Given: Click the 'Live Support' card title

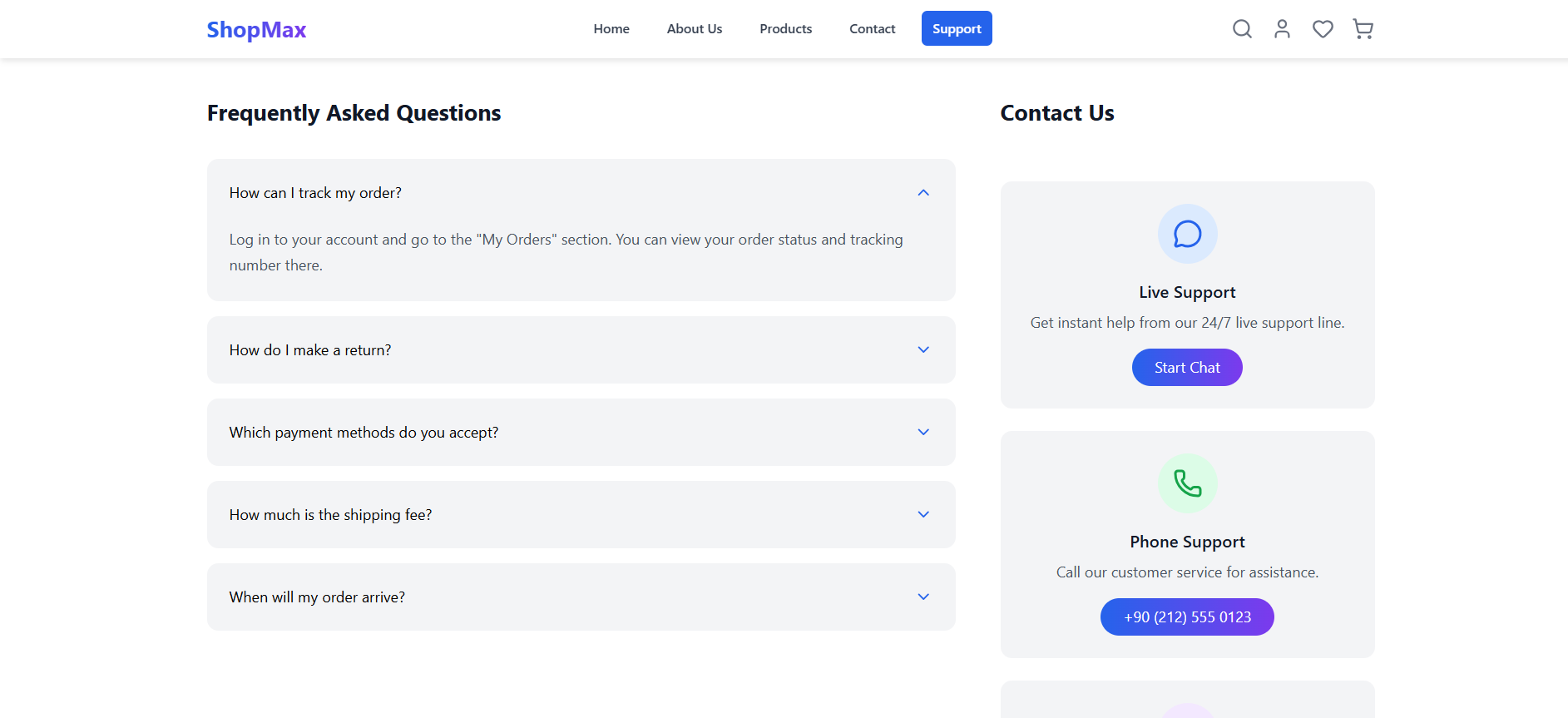Looking at the screenshot, I should pyautogui.click(x=1187, y=292).
